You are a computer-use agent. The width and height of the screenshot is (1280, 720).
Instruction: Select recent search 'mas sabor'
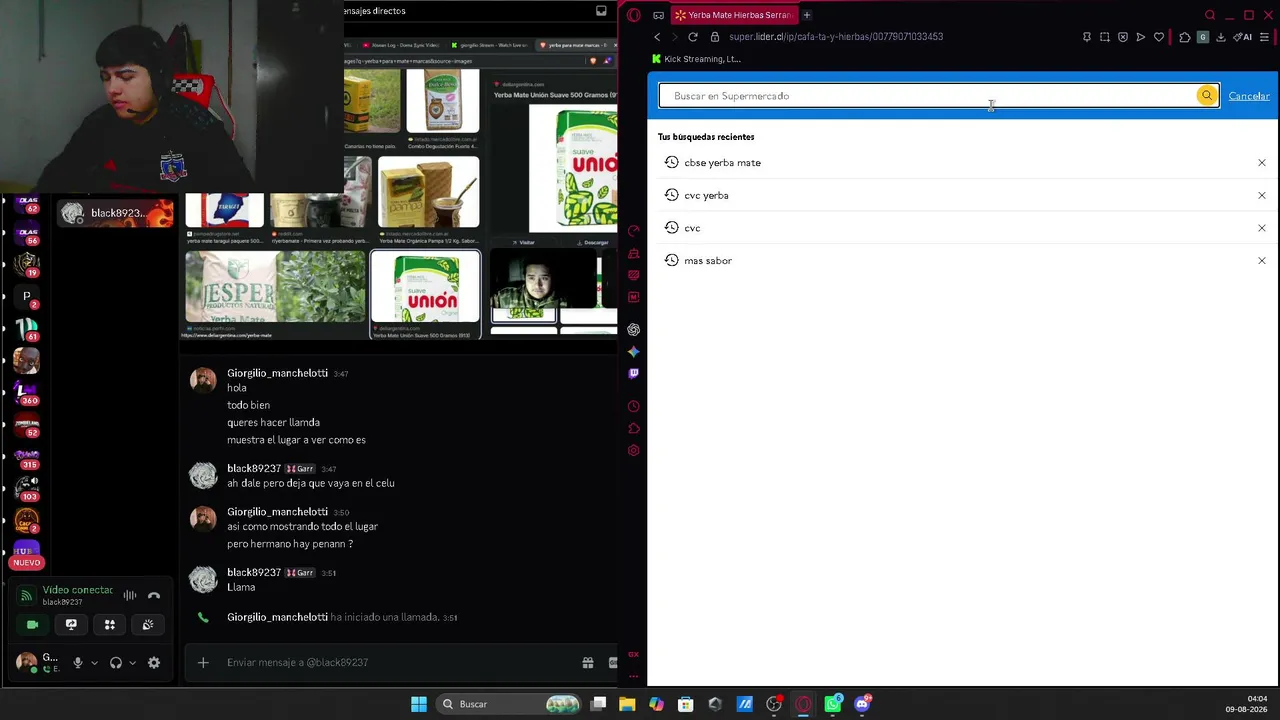point(708,261)
